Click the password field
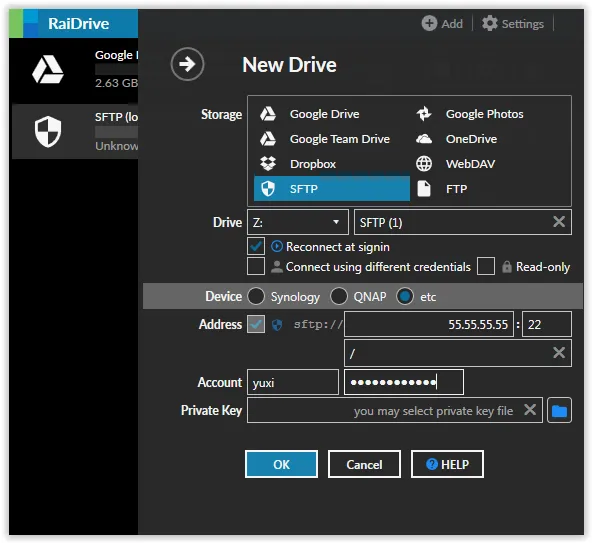 pyautogui.click(x=404, y=382)
